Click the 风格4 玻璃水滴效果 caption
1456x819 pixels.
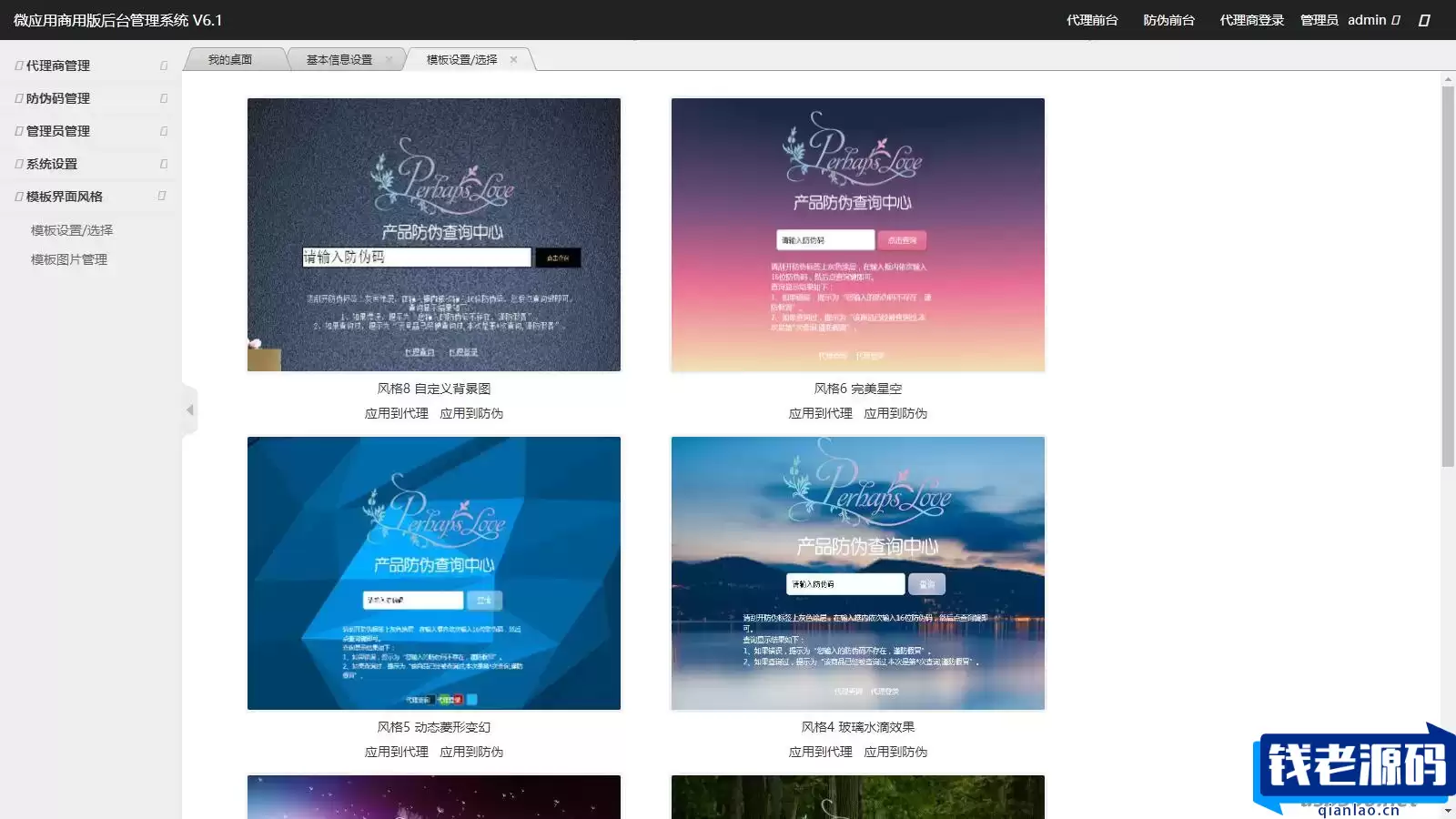tap(858, 727)
